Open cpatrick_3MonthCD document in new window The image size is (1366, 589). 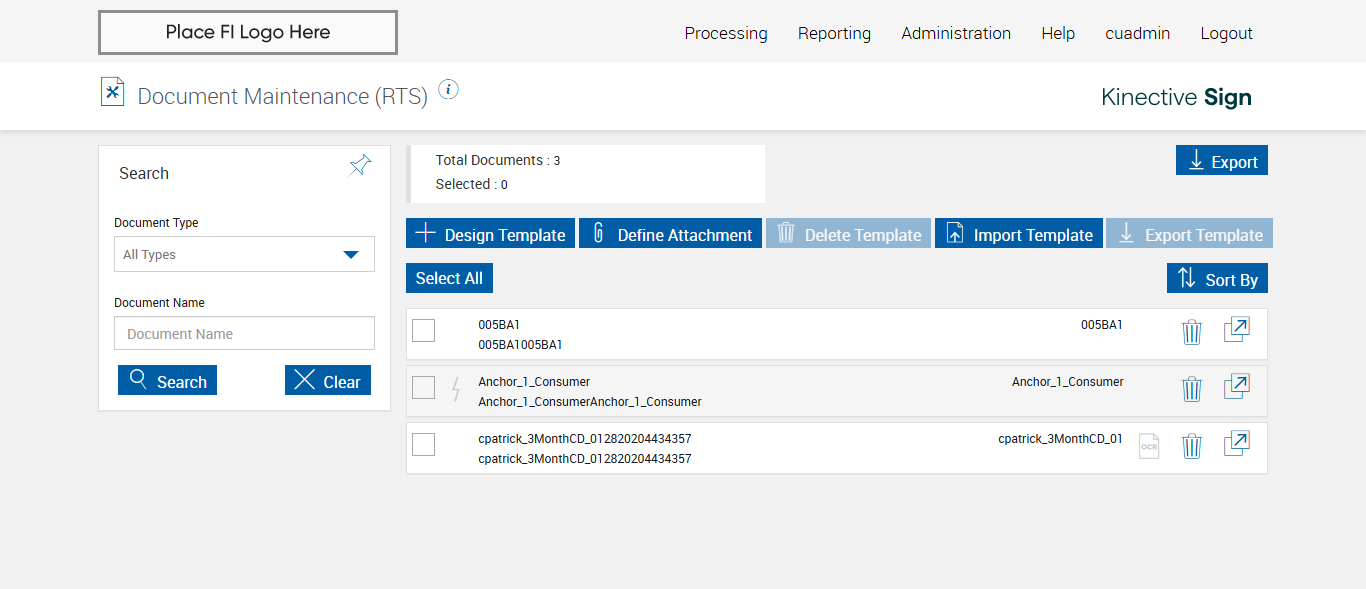[1237, 444]
